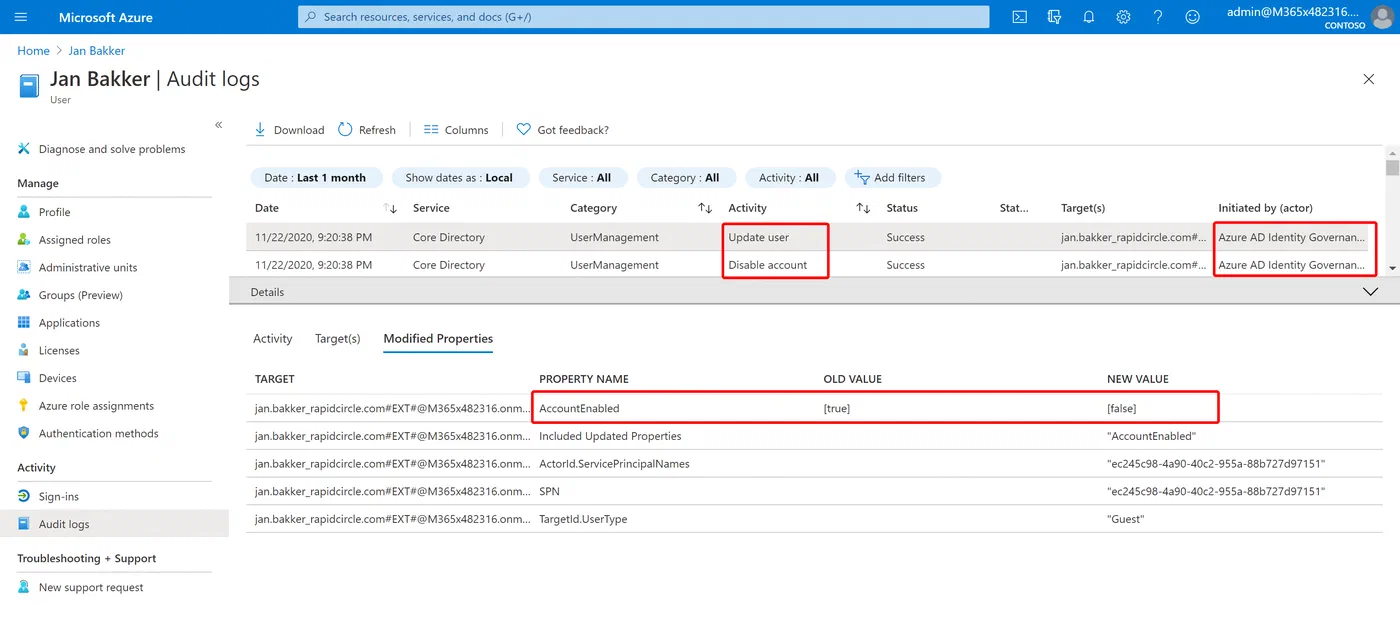Viewport: 1400px width, 624px height.
Task: Open the Show dates as: Local filter
Action: (459, 178)
